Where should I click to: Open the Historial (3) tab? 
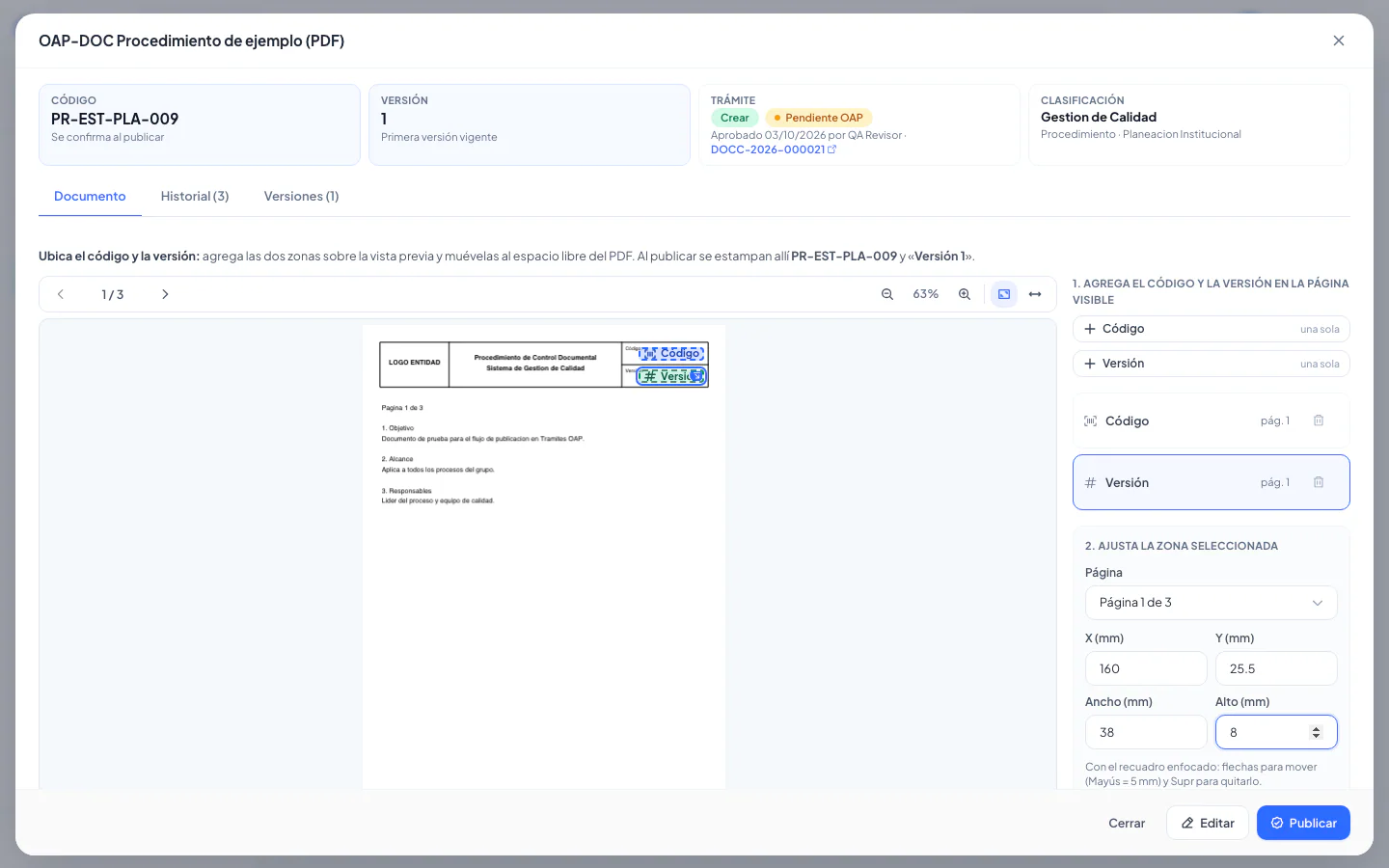[x=195, y=196]
